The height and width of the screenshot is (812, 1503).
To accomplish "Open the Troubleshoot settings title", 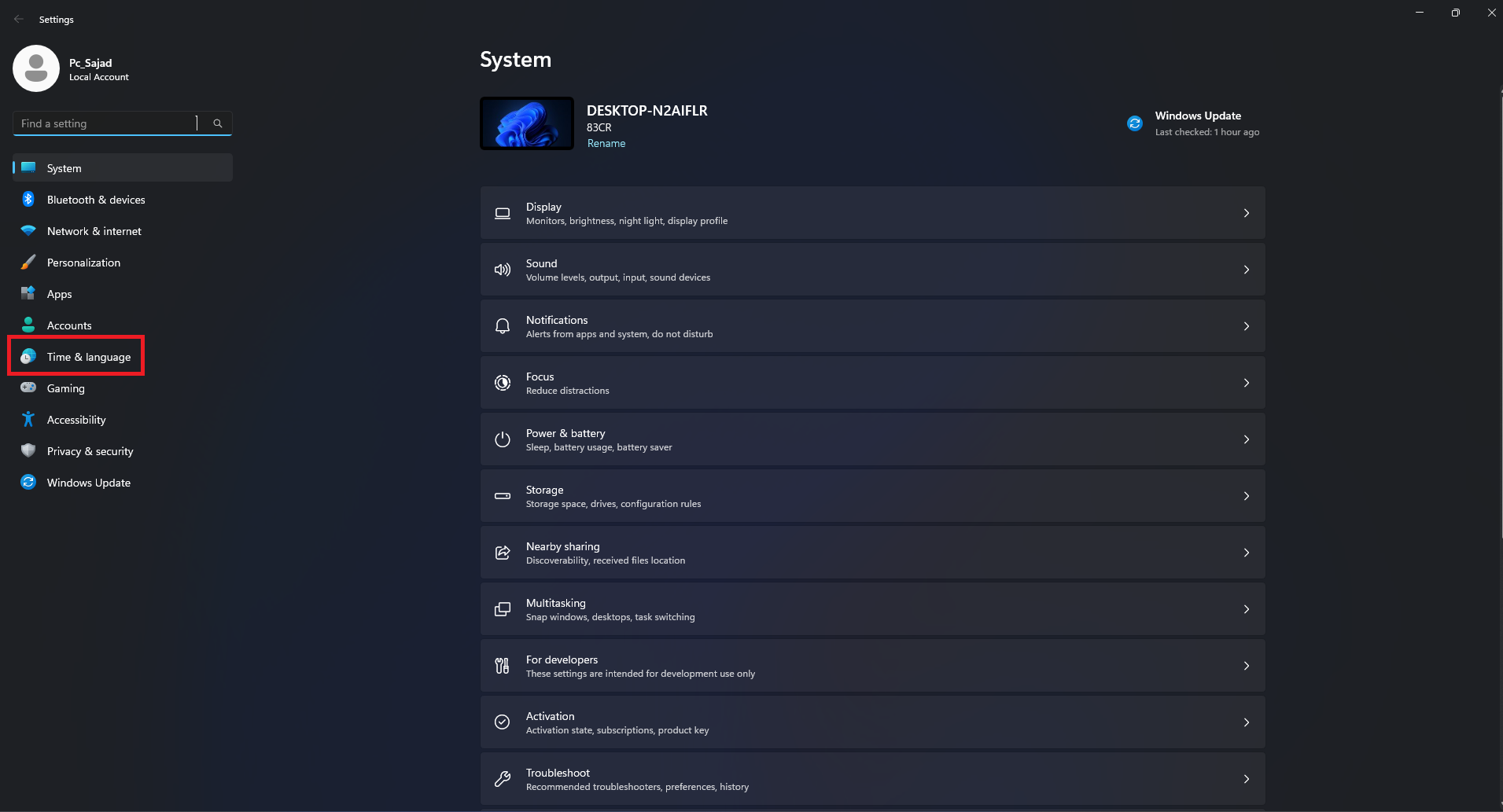I will [558, 773].
